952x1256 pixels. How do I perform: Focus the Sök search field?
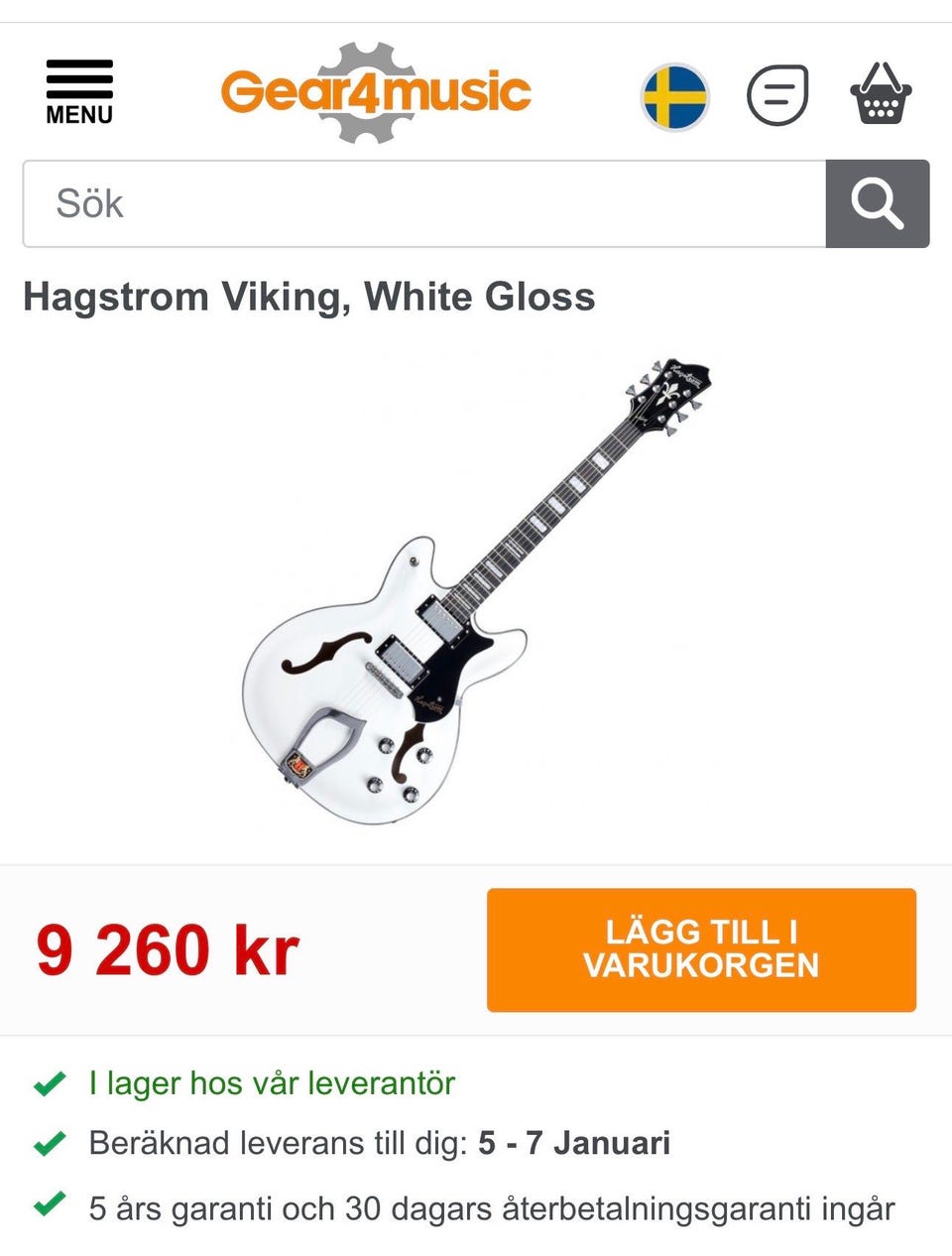click(x=424, y=203)
